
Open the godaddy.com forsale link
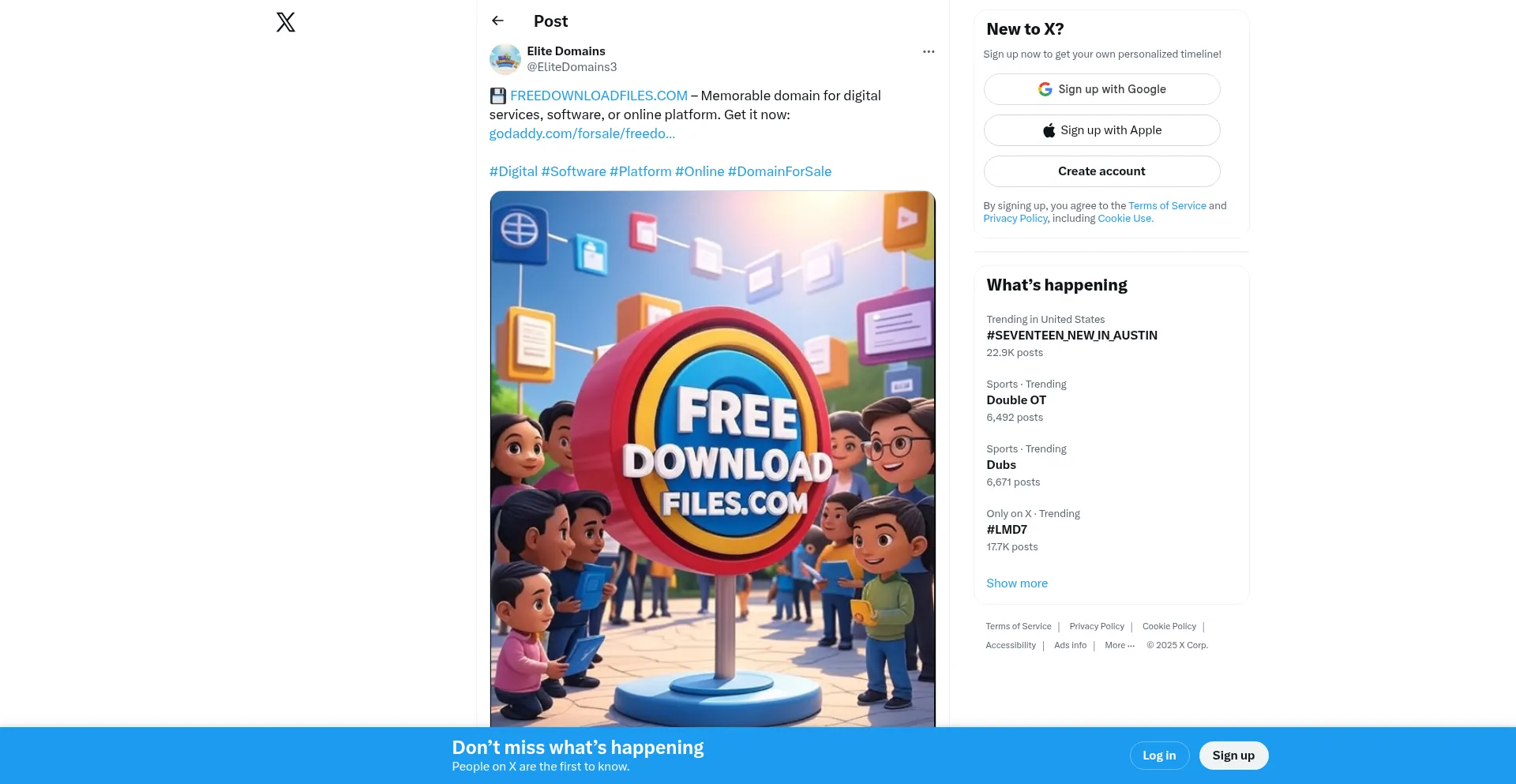[x=582, y=133]
